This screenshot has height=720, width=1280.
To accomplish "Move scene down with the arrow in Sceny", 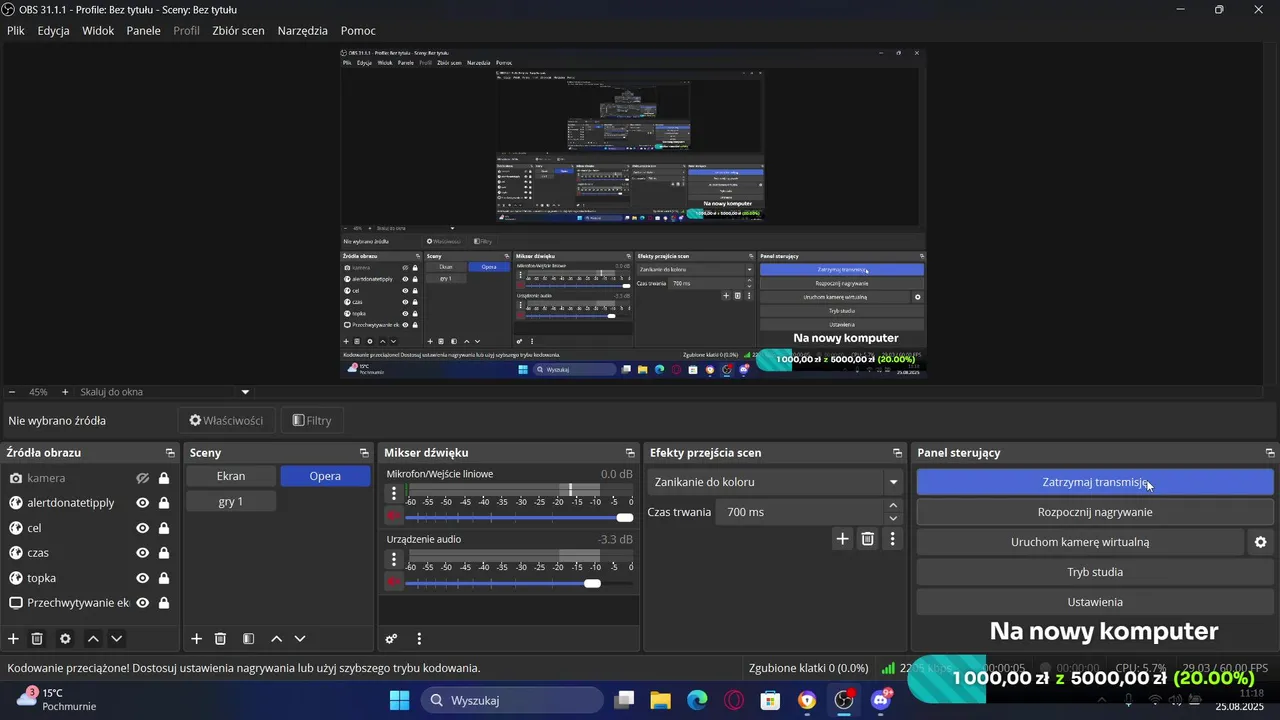I will [x=300, y=638].
